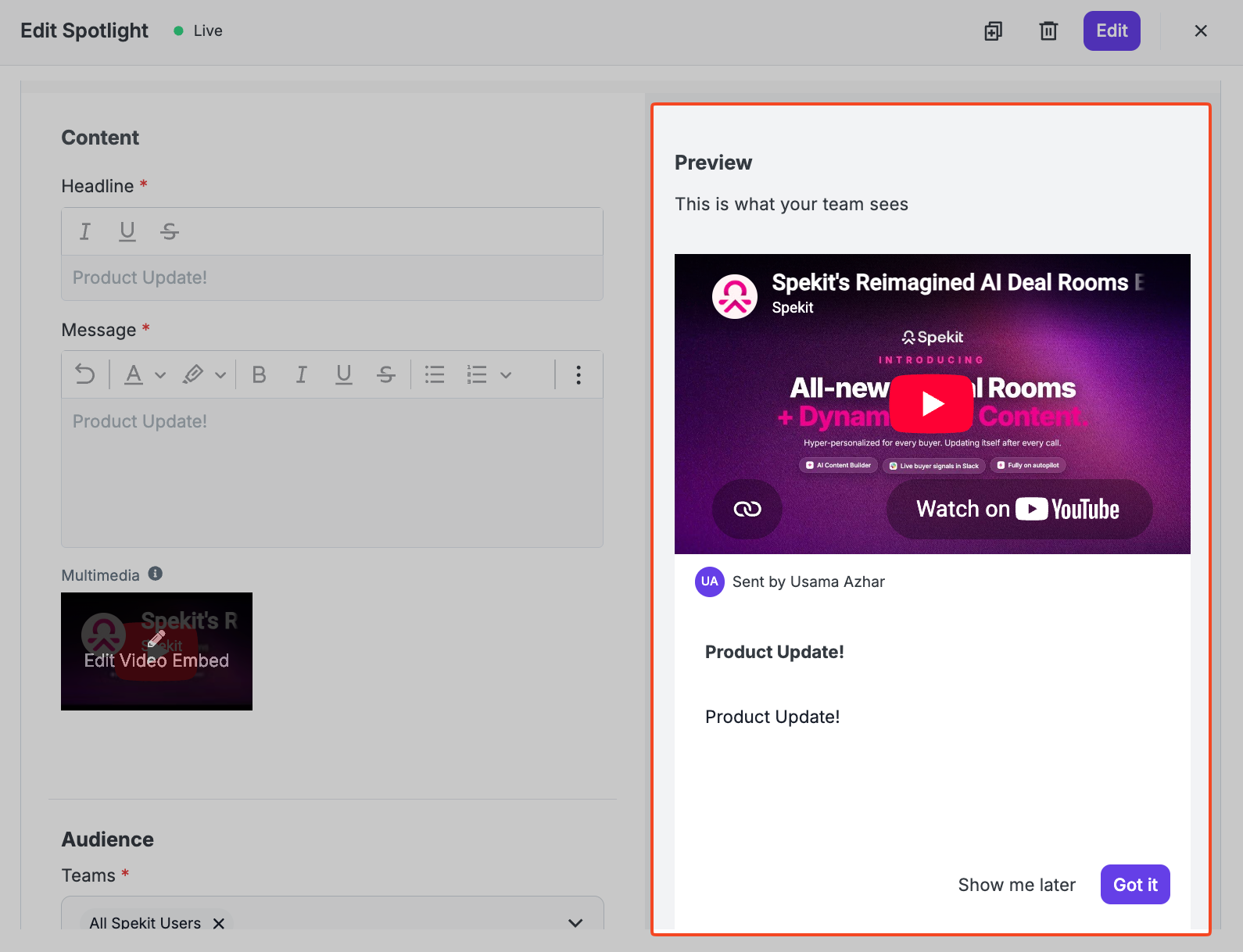
Task: Remove the All Spekit Users team chip
Action: coord(219,923)
